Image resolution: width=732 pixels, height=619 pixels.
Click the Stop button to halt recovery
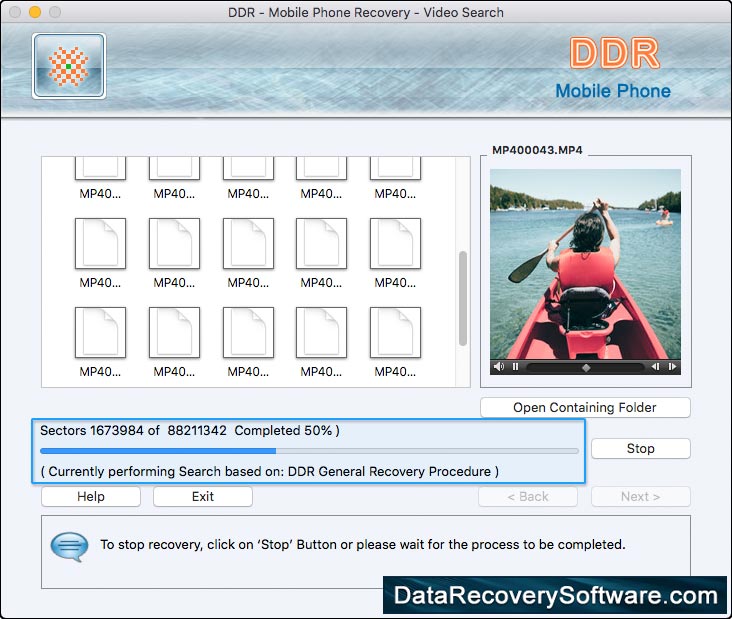point(640,449)
